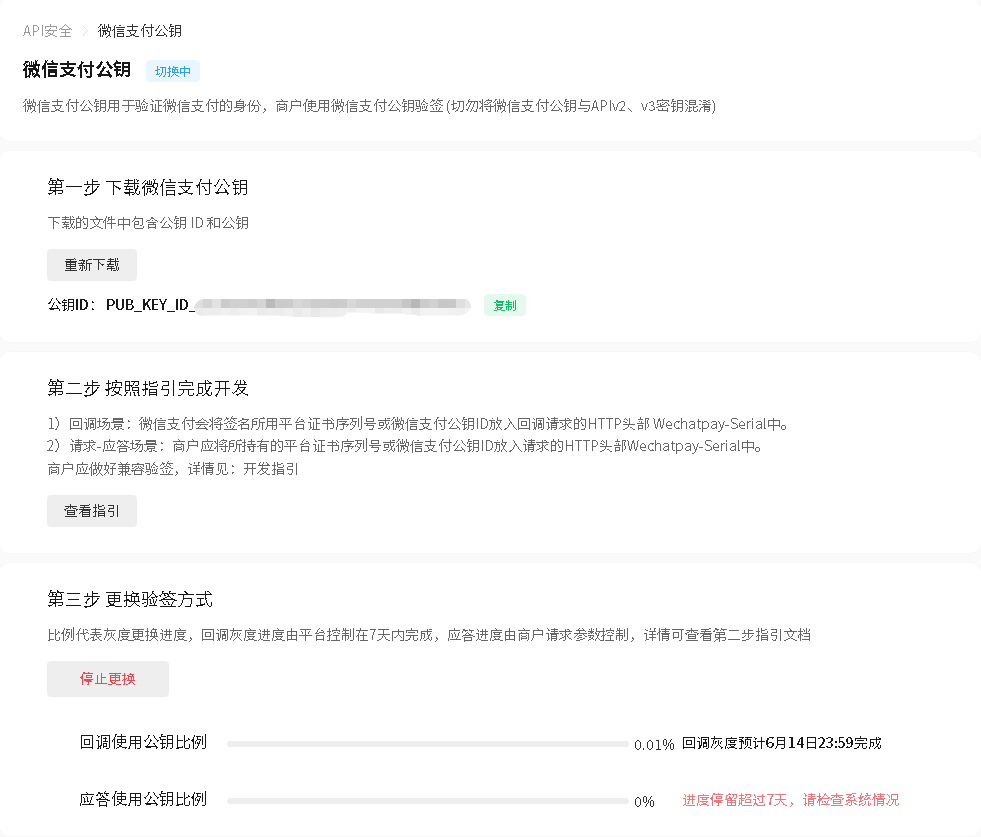Screen dimensions: 981x837
Task: Click the page description about 微信支付公钥用于验证
Action: coord(369,106)
